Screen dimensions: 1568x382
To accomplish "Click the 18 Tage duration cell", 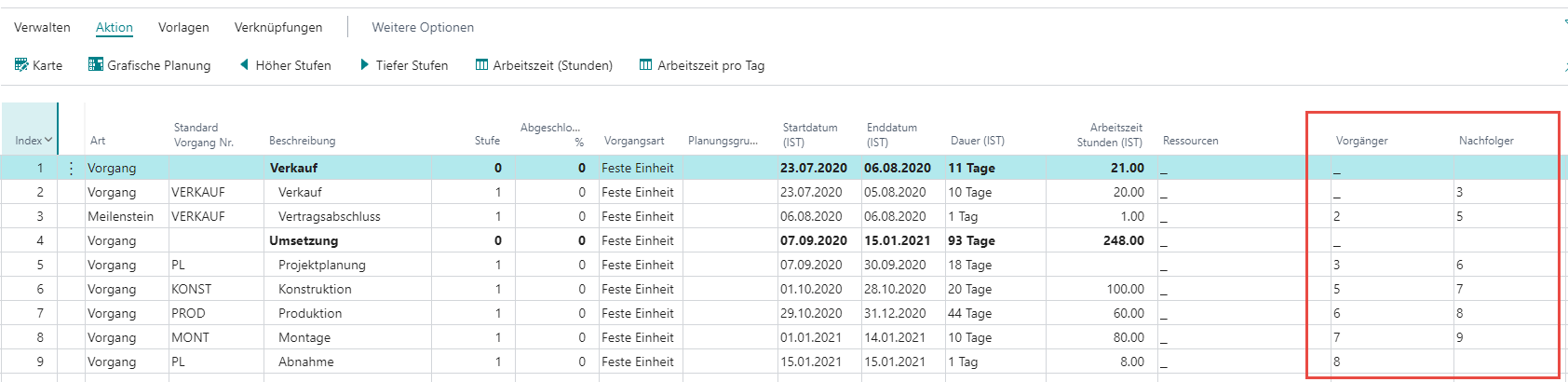I will (969, 266).
